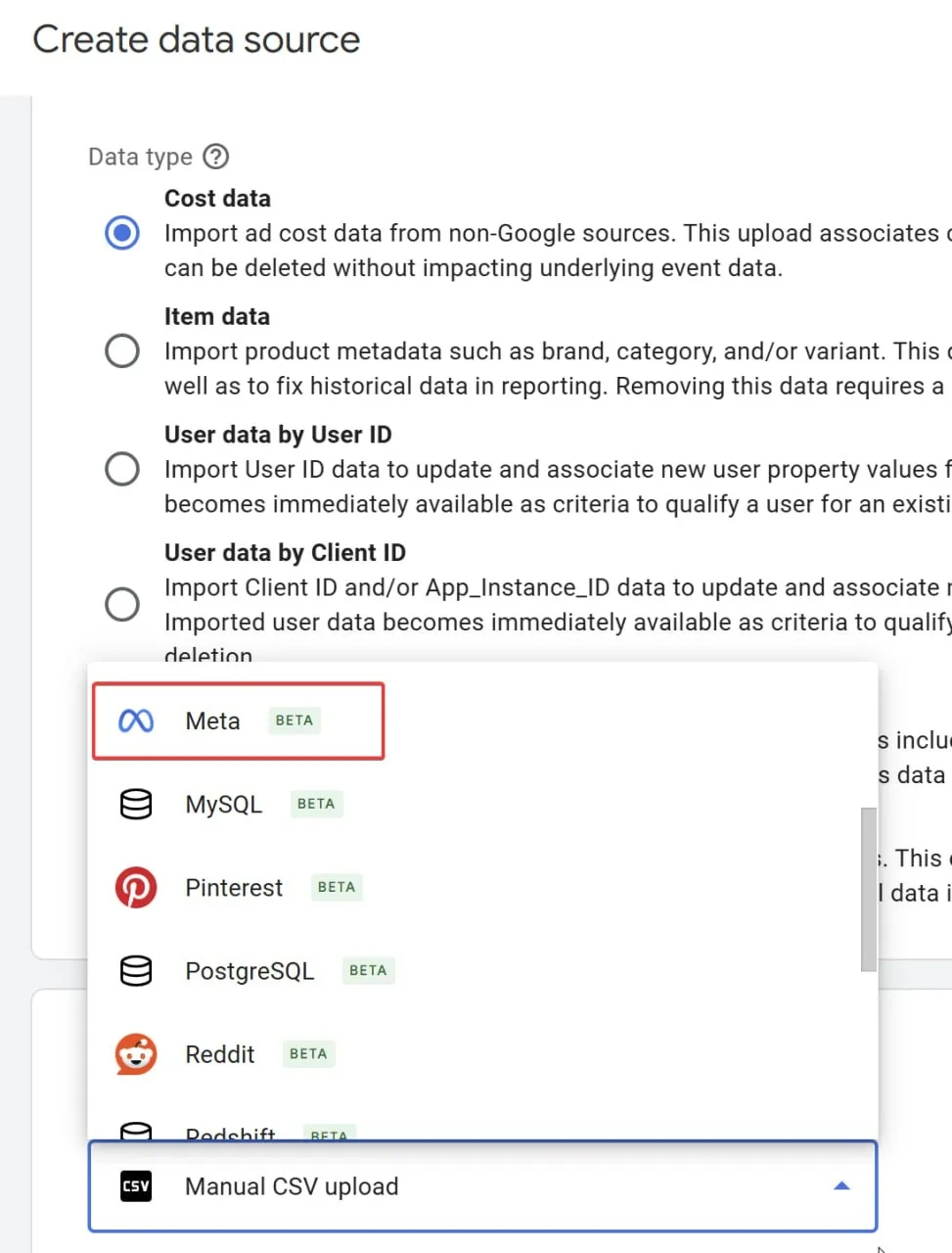Screen dimensions: 952x1253
Task: Select the MySQL source label
Action: click(x=224, y=805)
